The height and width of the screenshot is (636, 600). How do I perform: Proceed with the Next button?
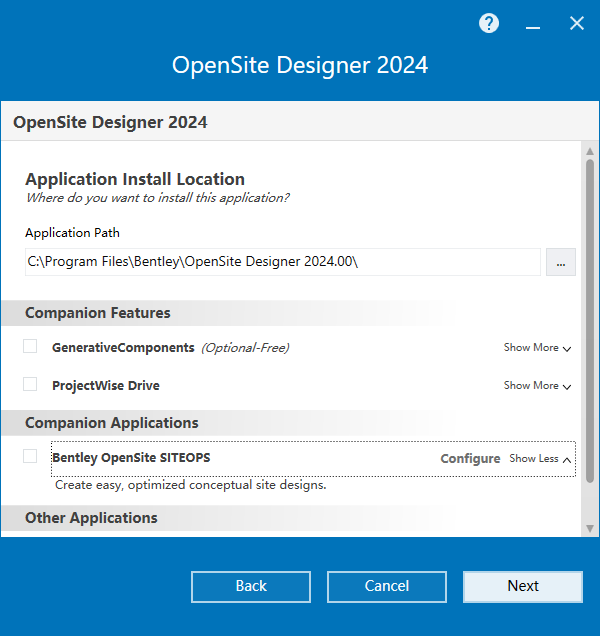(523, 587)
